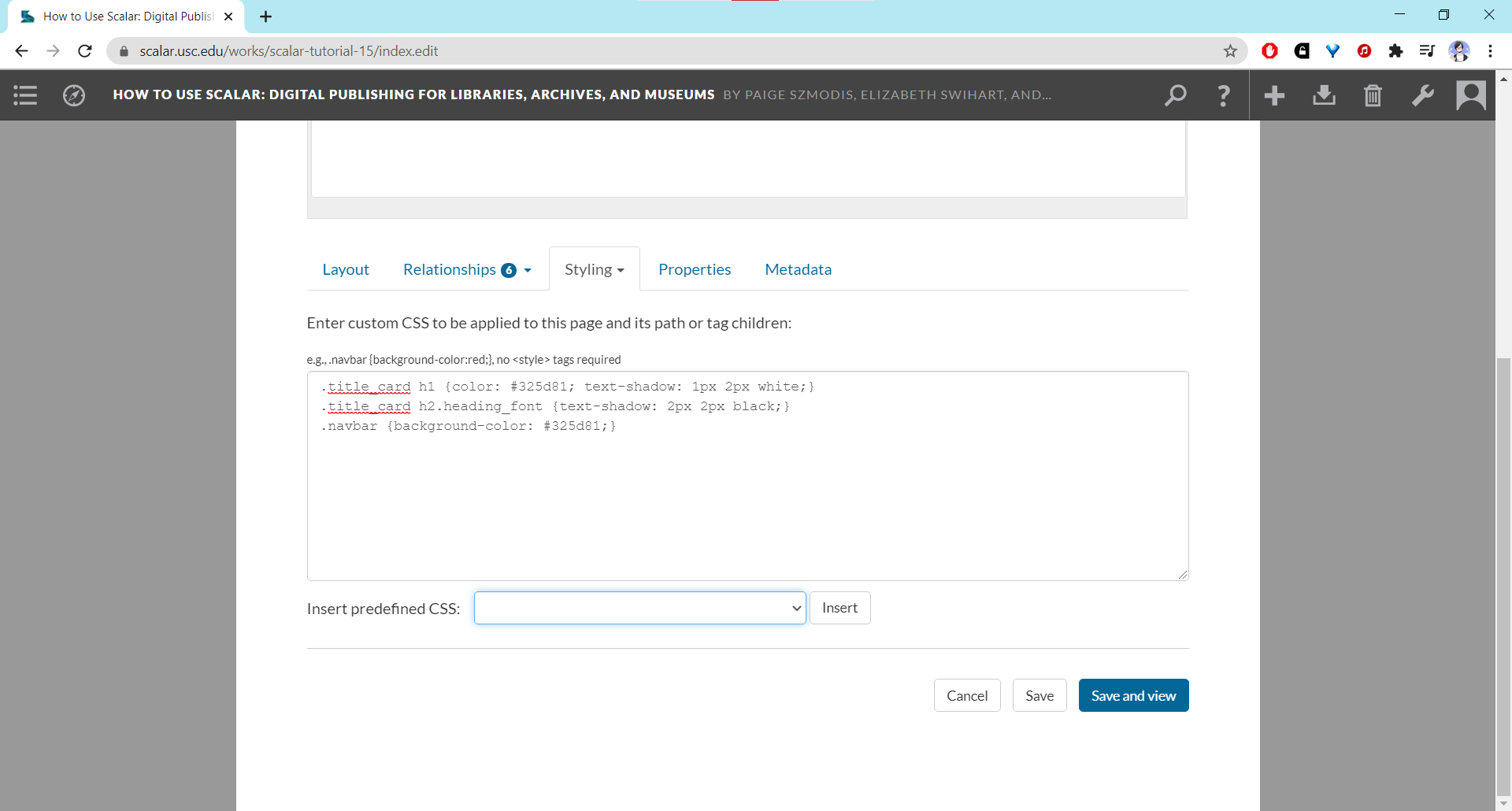The image size is (1512, 811).
Task: Click the Cancel button
Action: point(966,695)
